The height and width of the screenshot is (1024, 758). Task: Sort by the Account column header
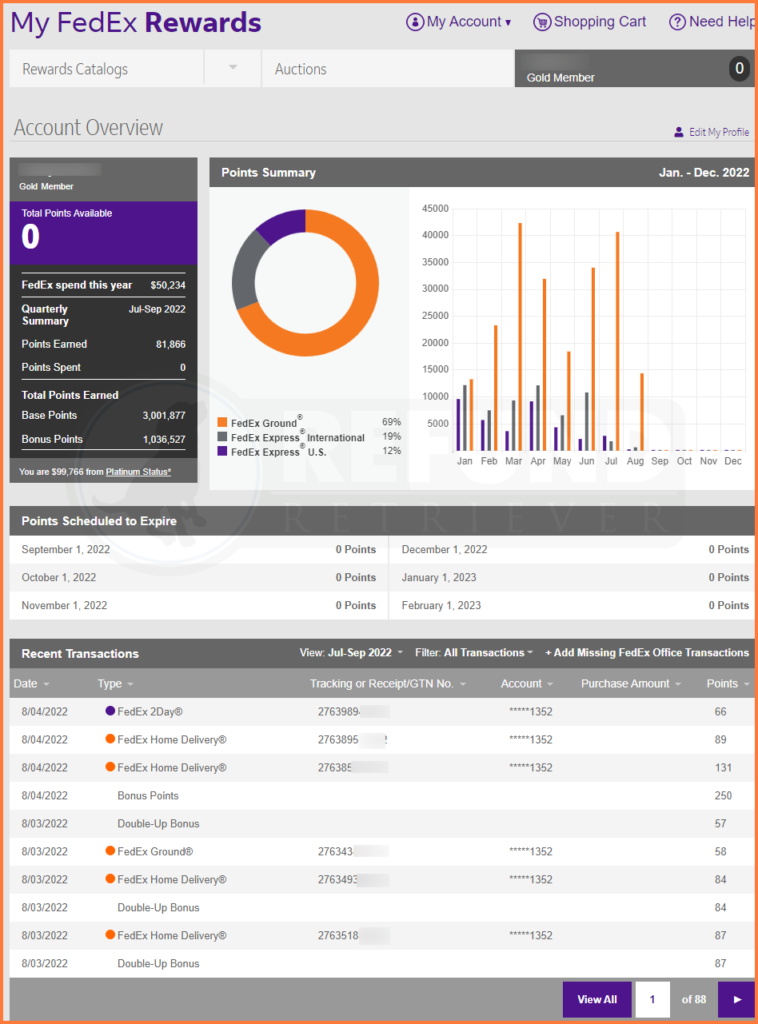pos(527,684)
